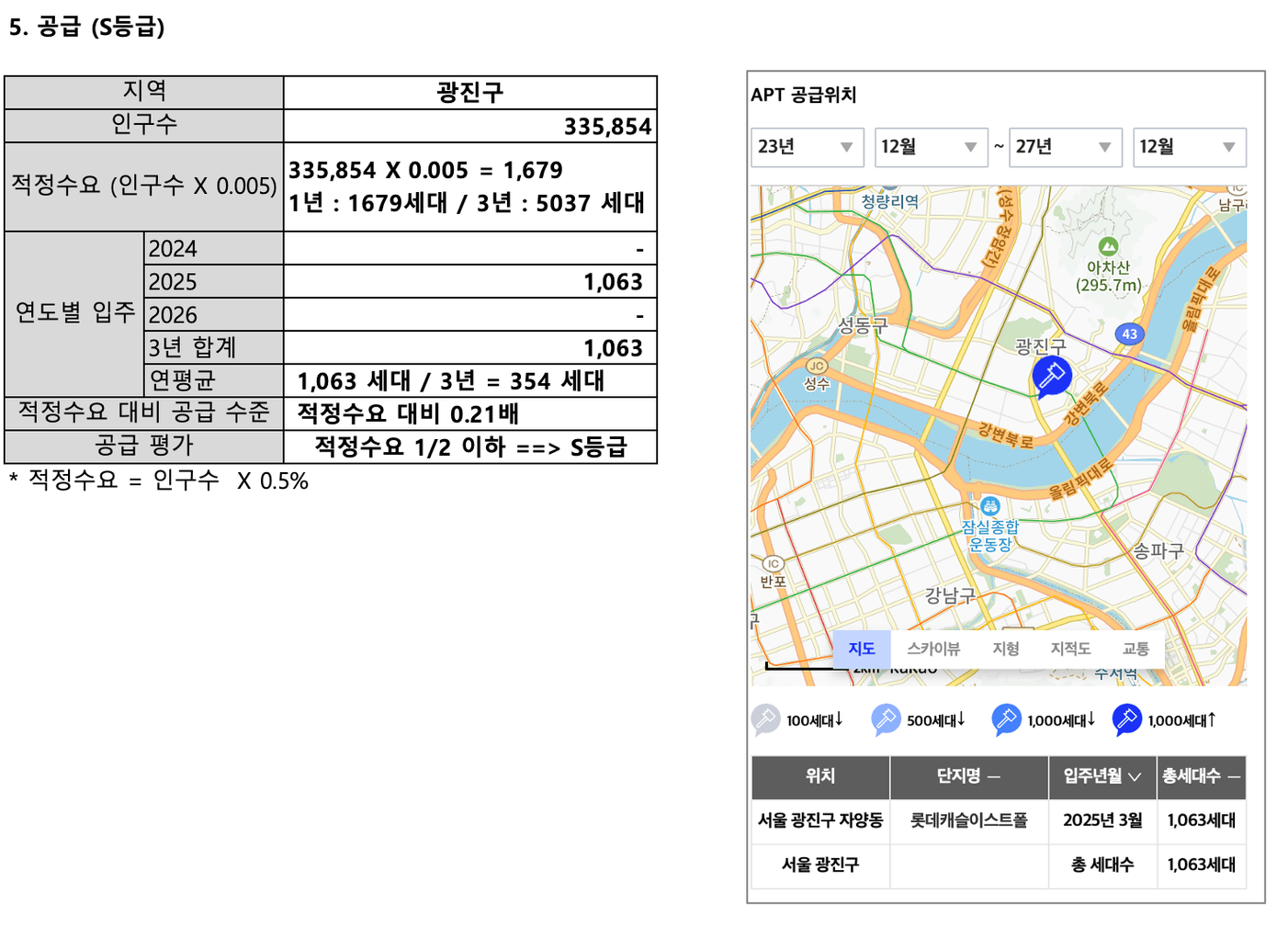Screen dimensions: 1288x927
Task: Click the 청량리역 label on the map
Action: 889,201
